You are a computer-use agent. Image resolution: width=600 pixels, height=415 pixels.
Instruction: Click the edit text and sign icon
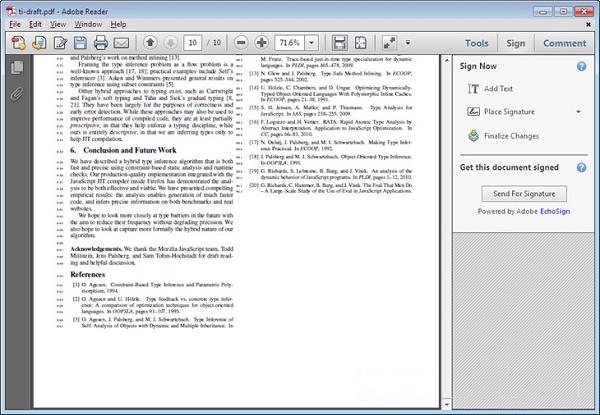coord(60,42)
